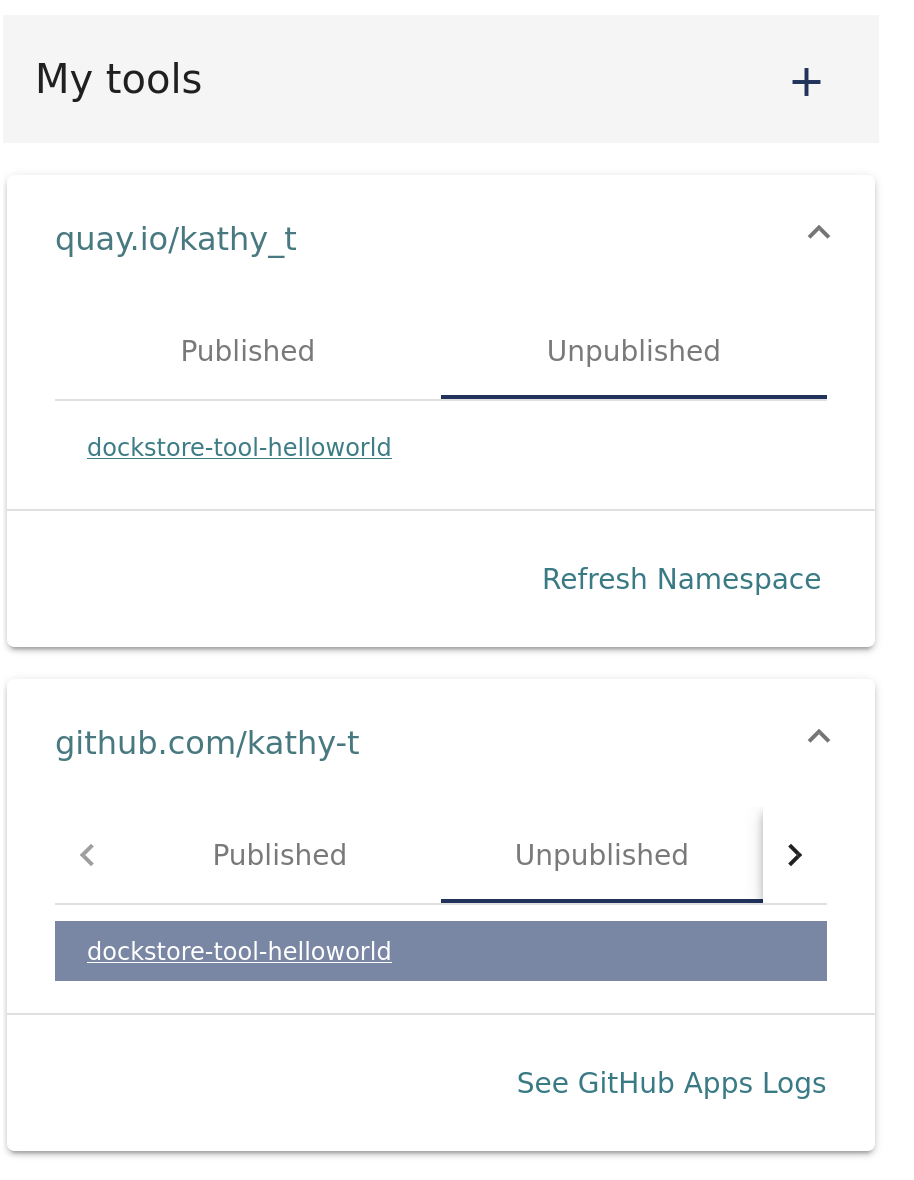
Task: Collapse the github.com/kathy-t panel with its chevron
Action: (818, 737)
